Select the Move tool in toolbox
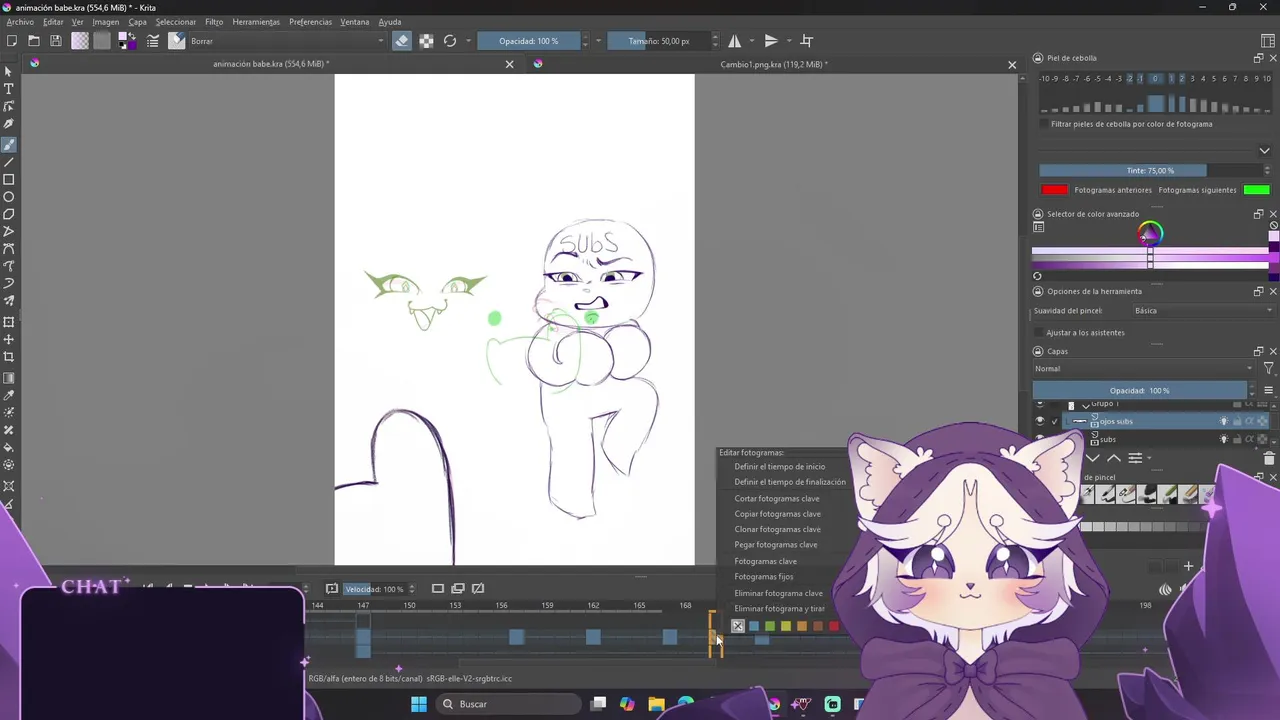The width and height of the screenshot is (1280, 720). [9, 339]
